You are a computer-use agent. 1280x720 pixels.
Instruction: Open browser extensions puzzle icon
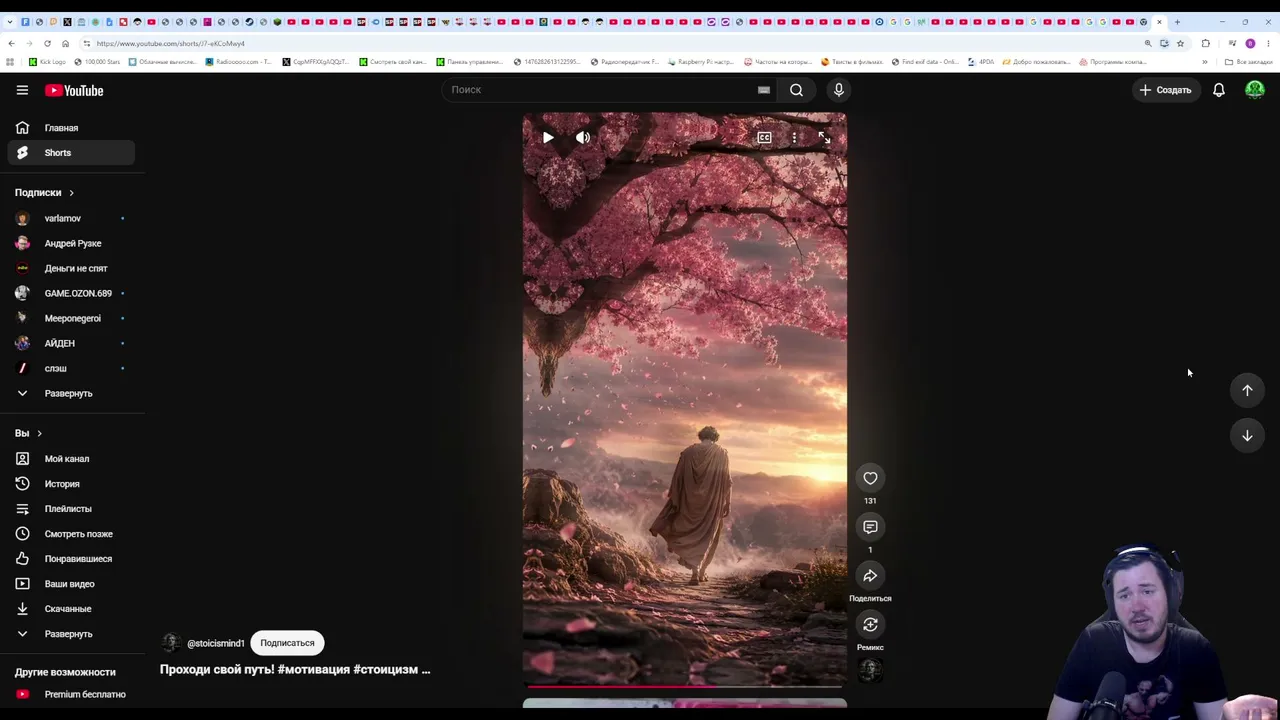1206,43
